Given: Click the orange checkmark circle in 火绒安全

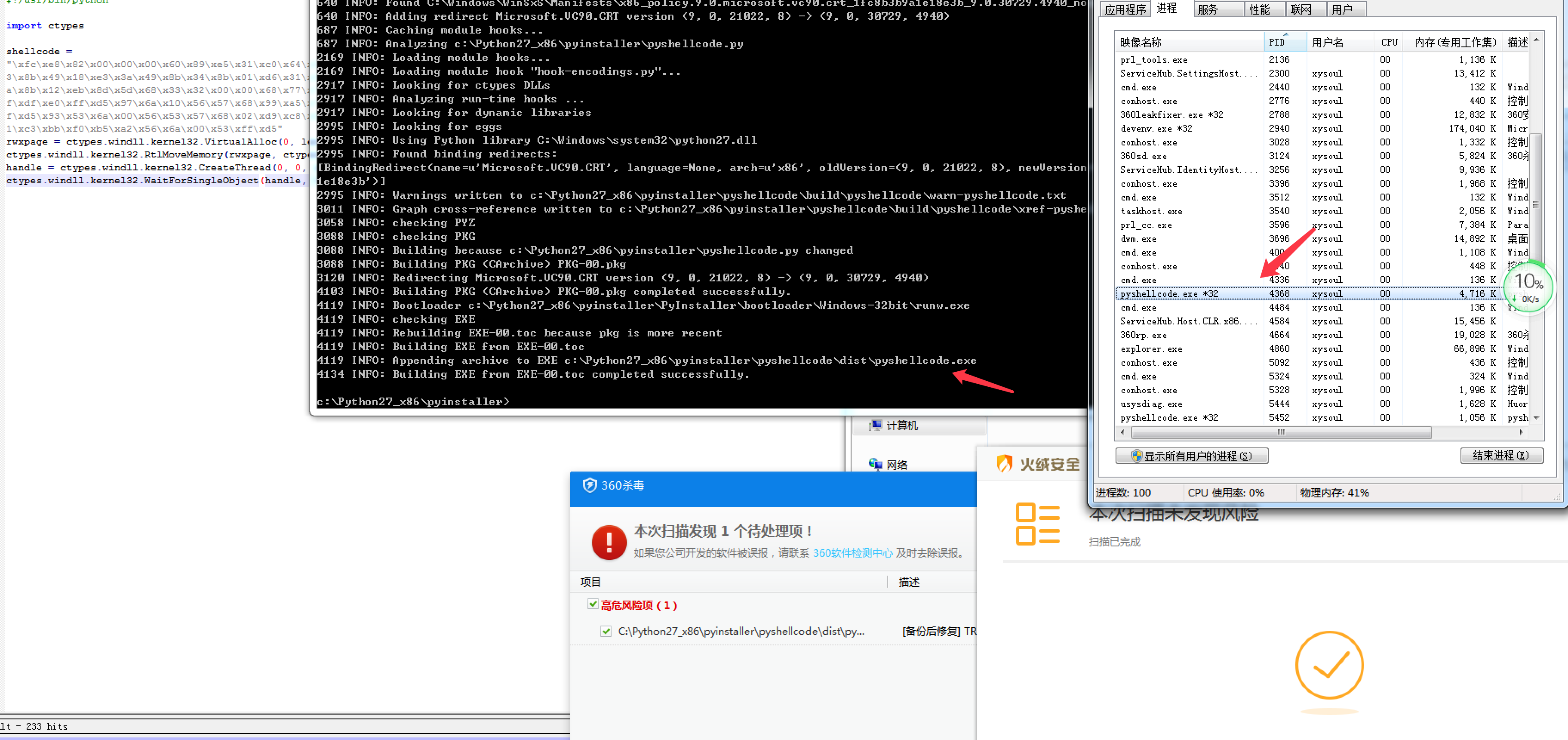Looking at the screenshot, I should point(1329,665).
